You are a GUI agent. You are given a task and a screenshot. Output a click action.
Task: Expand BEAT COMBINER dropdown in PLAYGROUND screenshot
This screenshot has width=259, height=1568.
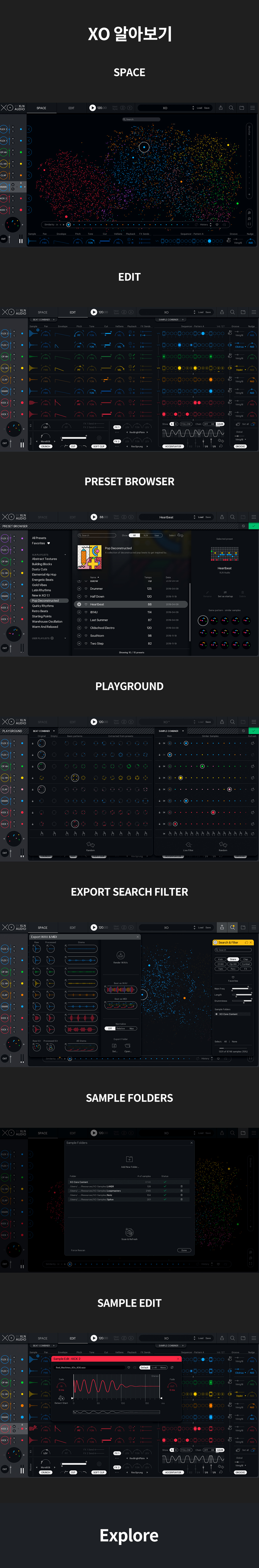point(44,731)
